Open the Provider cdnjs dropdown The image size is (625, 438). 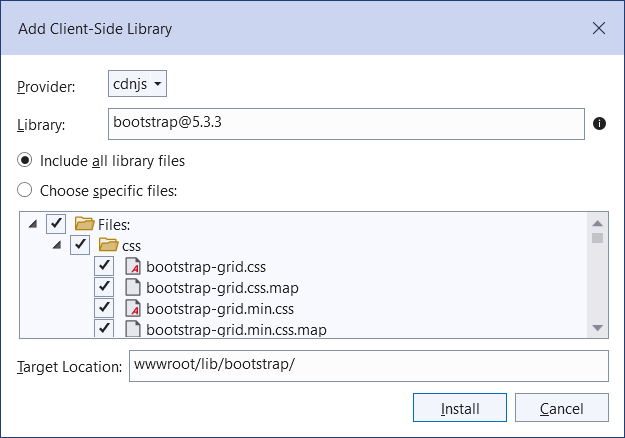[137, 84]
